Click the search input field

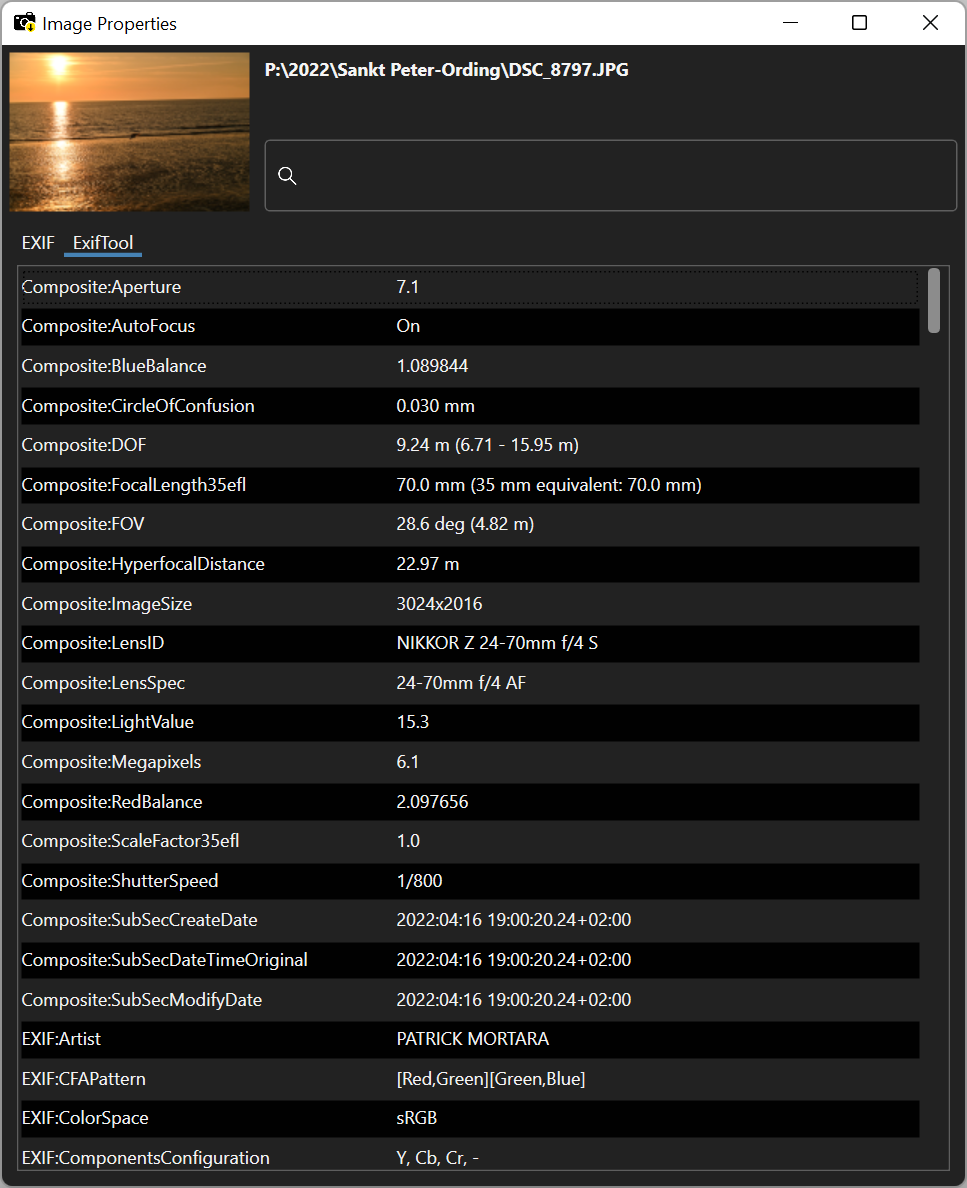(x=610, y=176)
